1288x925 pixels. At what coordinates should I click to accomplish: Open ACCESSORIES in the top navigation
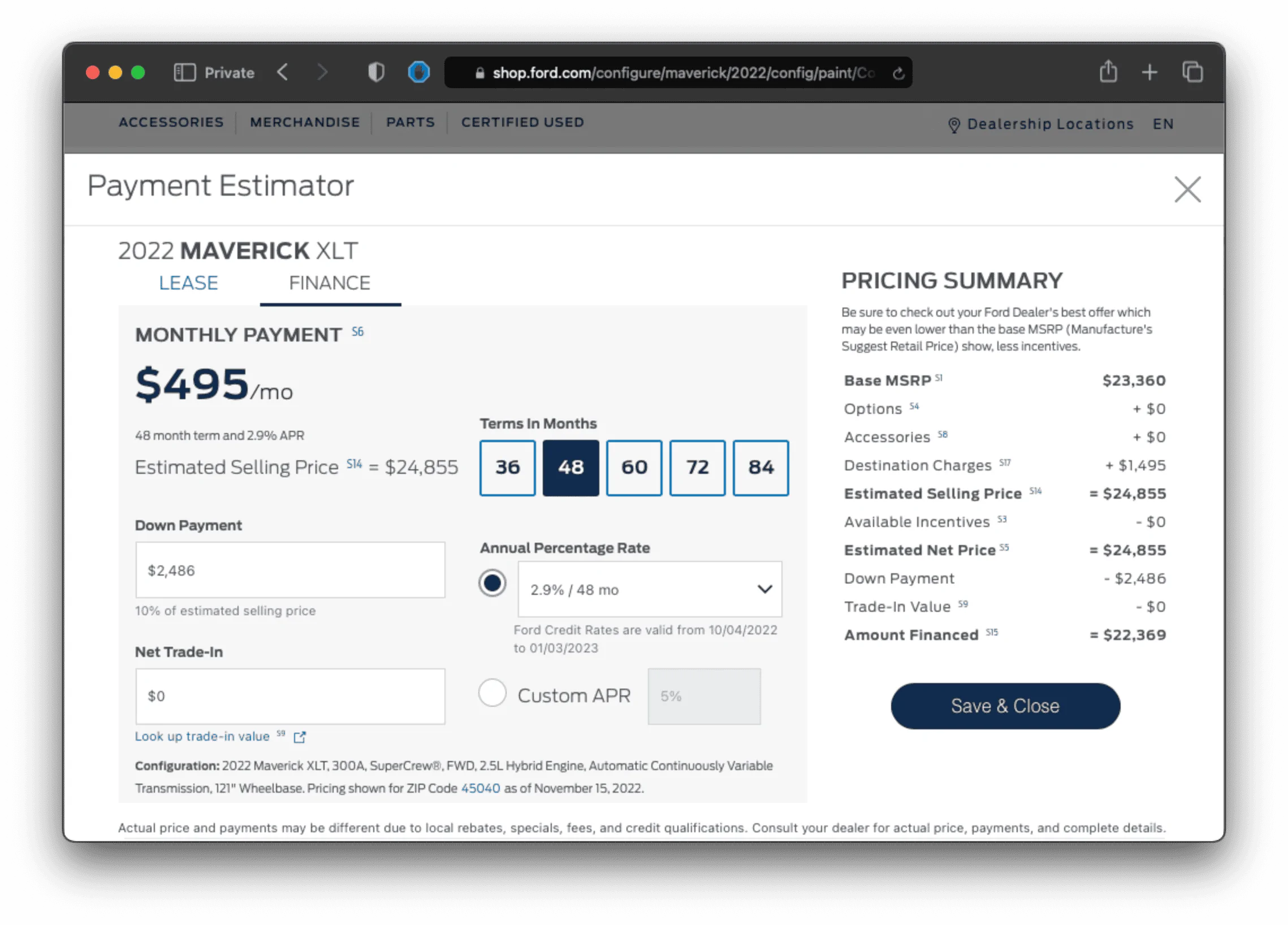point(171,122)
